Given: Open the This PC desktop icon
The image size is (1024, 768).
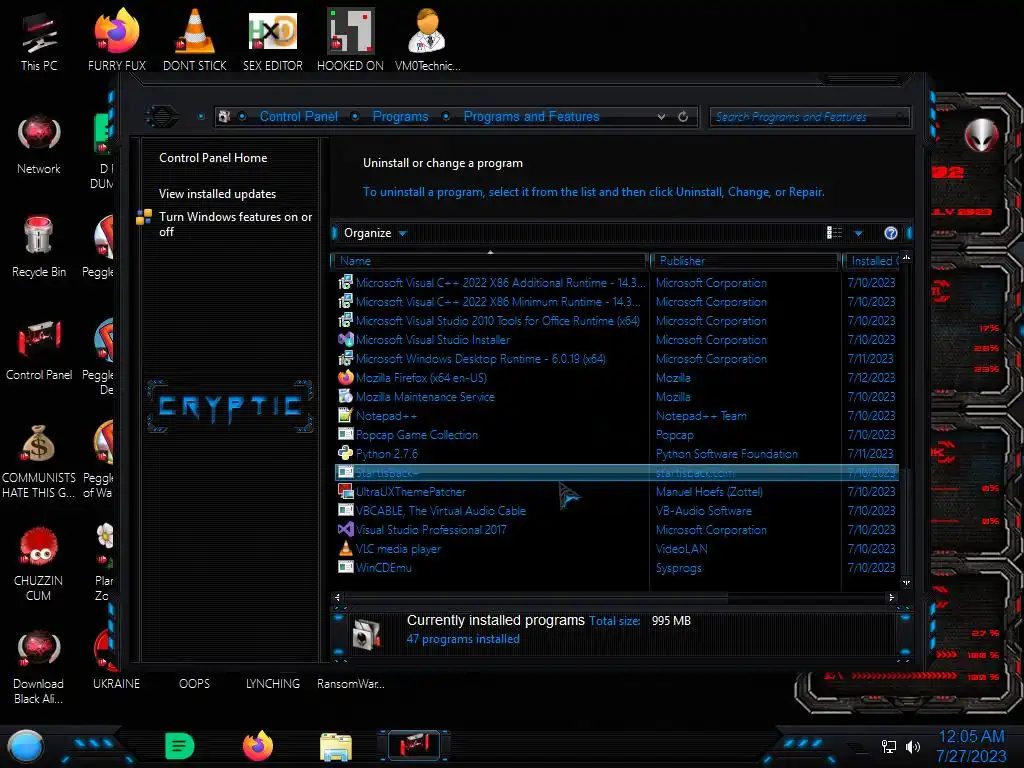Looking at the screenshot, I should (x=39, y=40).
